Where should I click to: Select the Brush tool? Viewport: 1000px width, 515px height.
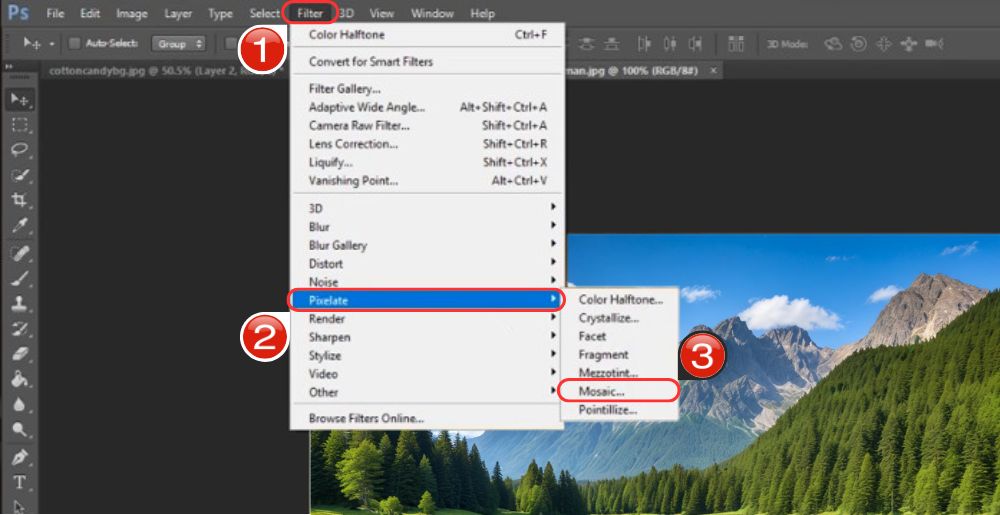[19, 279]
